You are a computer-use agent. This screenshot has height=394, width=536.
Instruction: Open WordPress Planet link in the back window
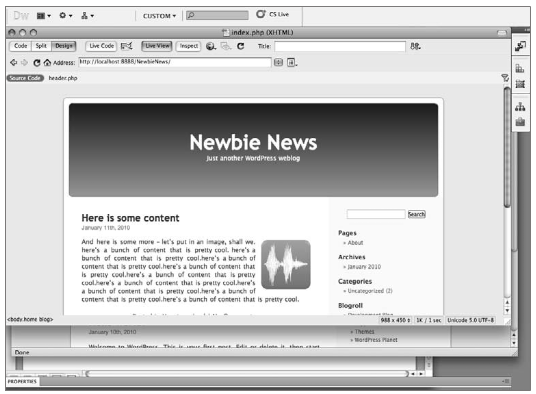pyautogui.click(x=376, y=340)
